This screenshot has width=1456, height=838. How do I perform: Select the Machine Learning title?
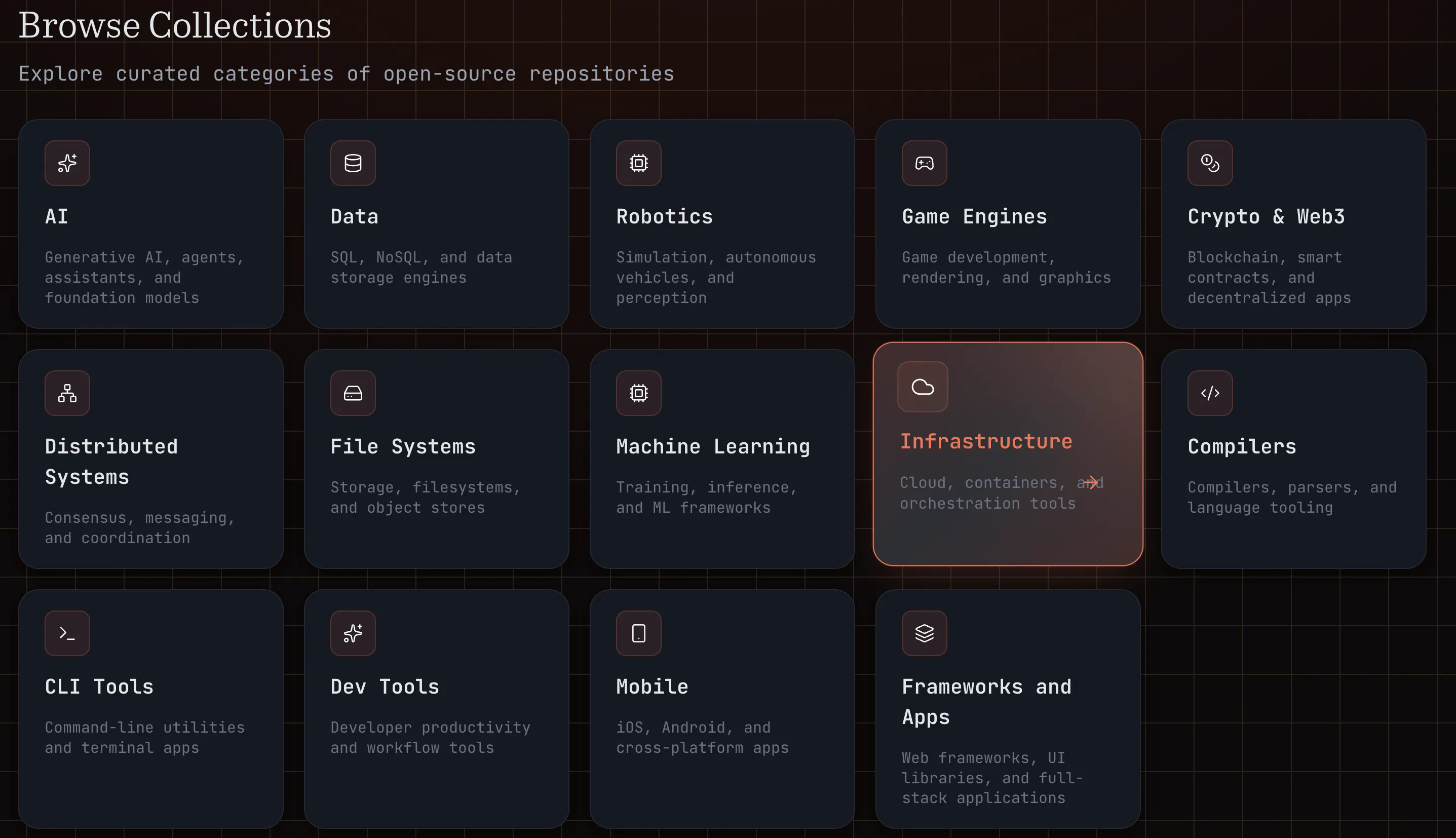(x=713, y=447)
